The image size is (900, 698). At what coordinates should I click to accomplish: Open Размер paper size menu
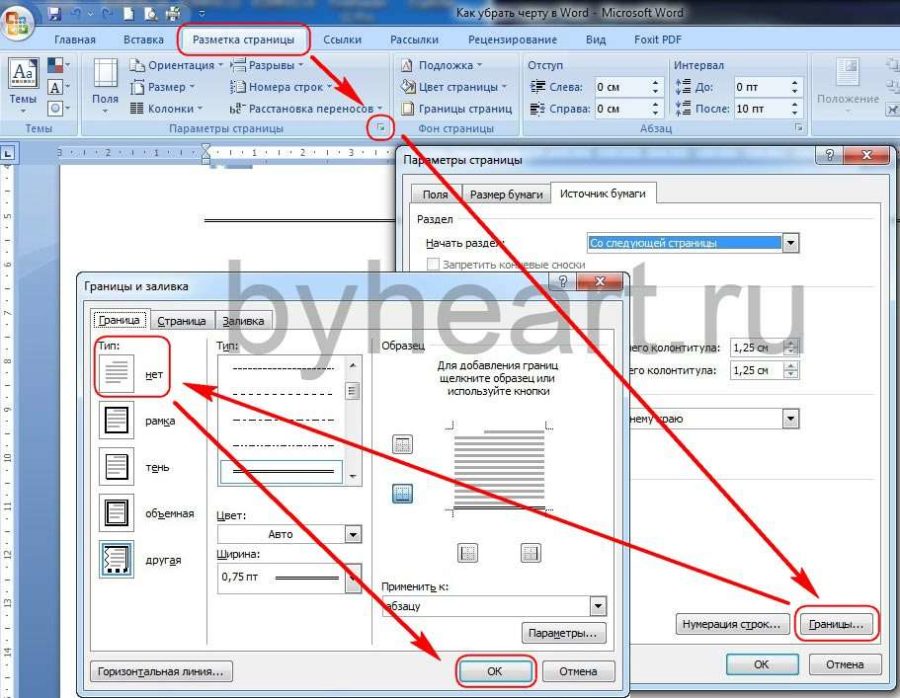click(x=163, y=87)
